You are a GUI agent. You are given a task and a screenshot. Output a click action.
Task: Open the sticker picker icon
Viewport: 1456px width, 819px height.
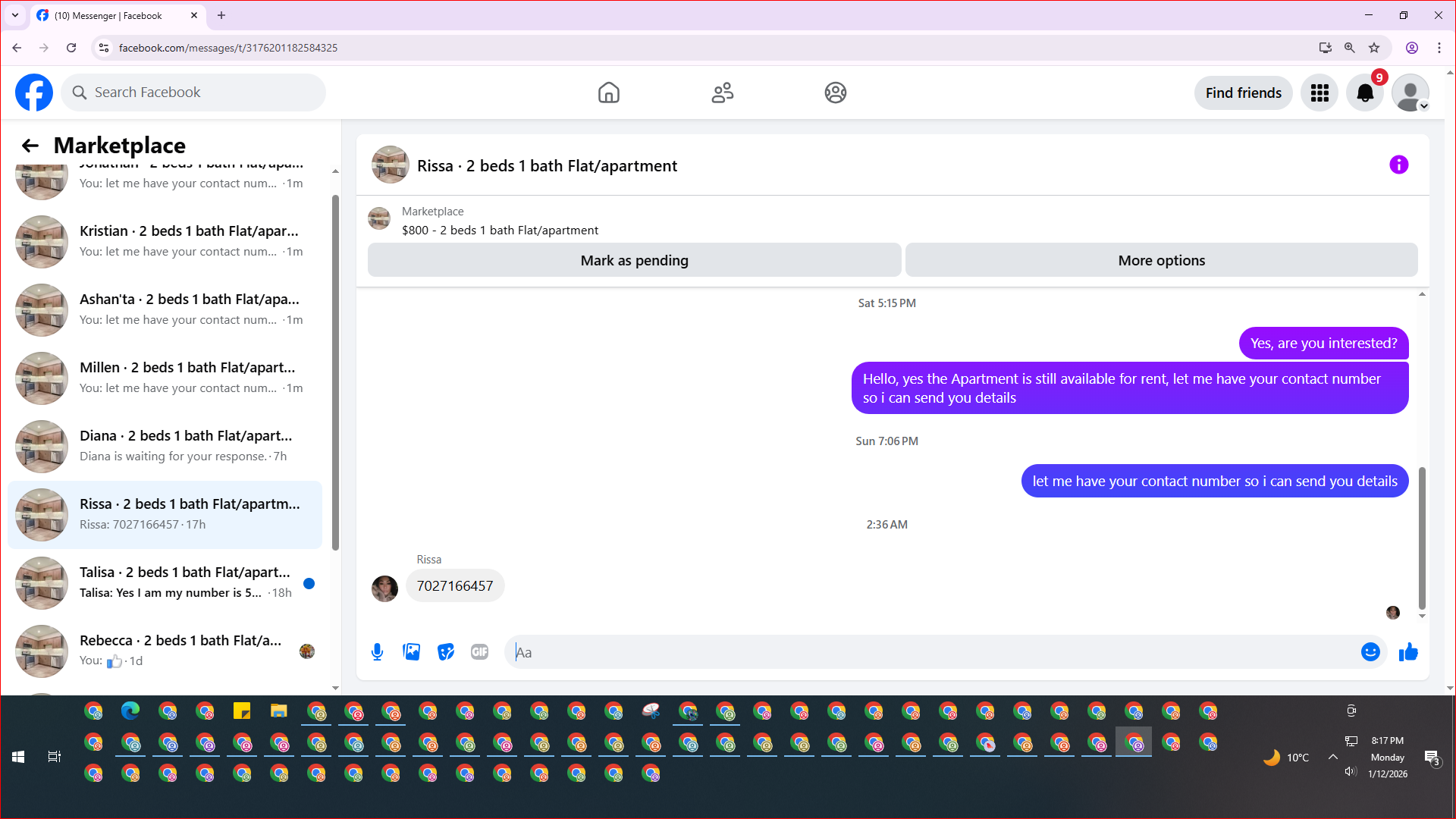pyautogui.click(x=446, y=652)
